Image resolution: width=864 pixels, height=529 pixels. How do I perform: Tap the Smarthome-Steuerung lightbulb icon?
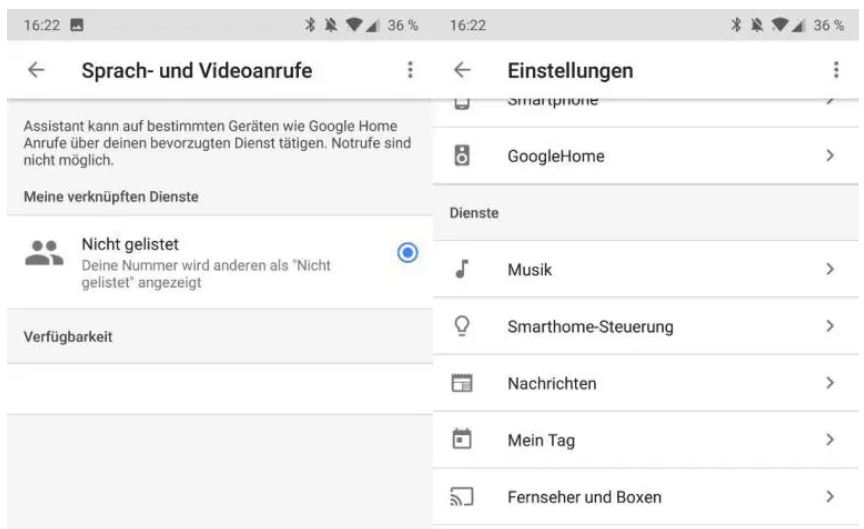[462, 326]
